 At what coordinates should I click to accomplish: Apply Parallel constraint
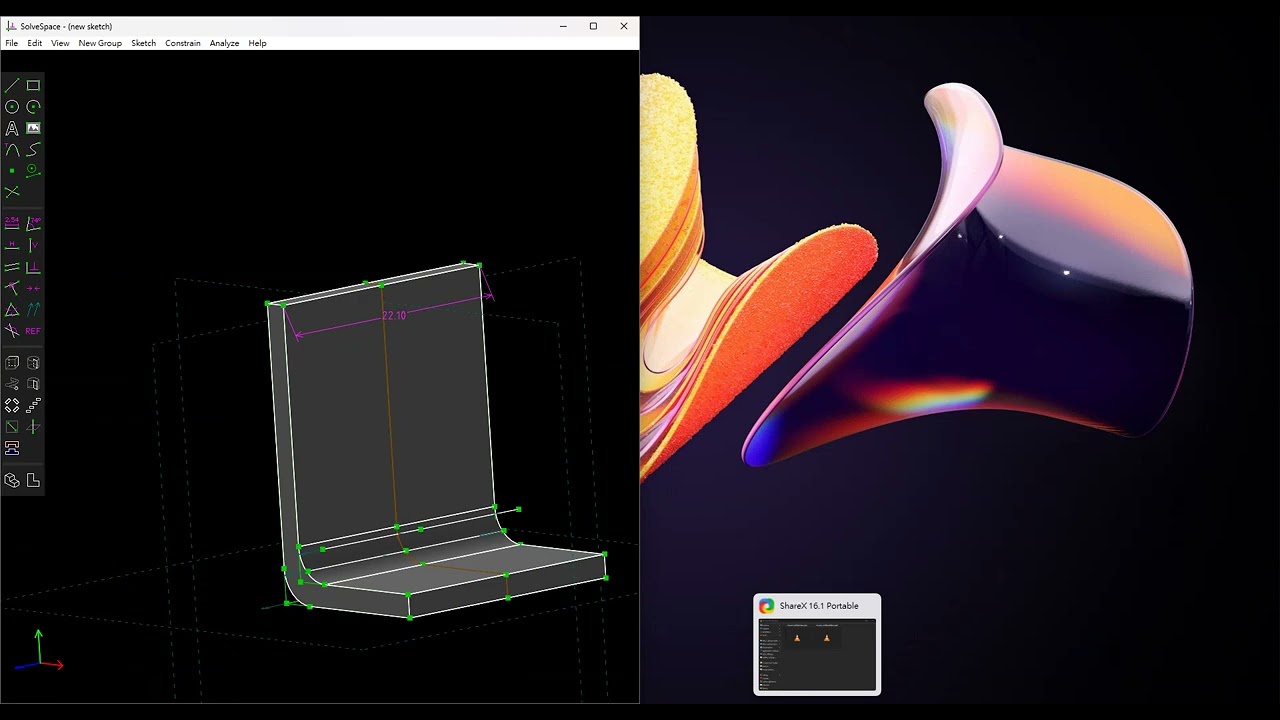[12, 267]
